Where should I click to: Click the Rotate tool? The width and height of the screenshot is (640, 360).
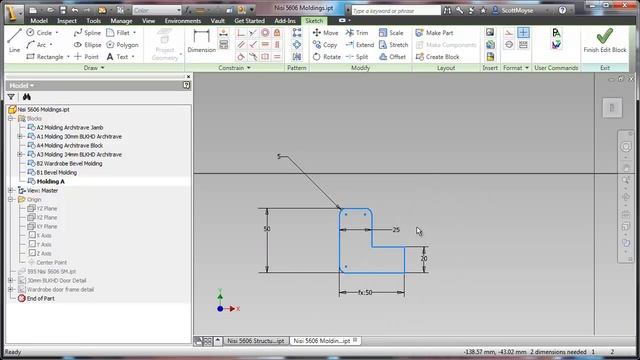(327, 57)
